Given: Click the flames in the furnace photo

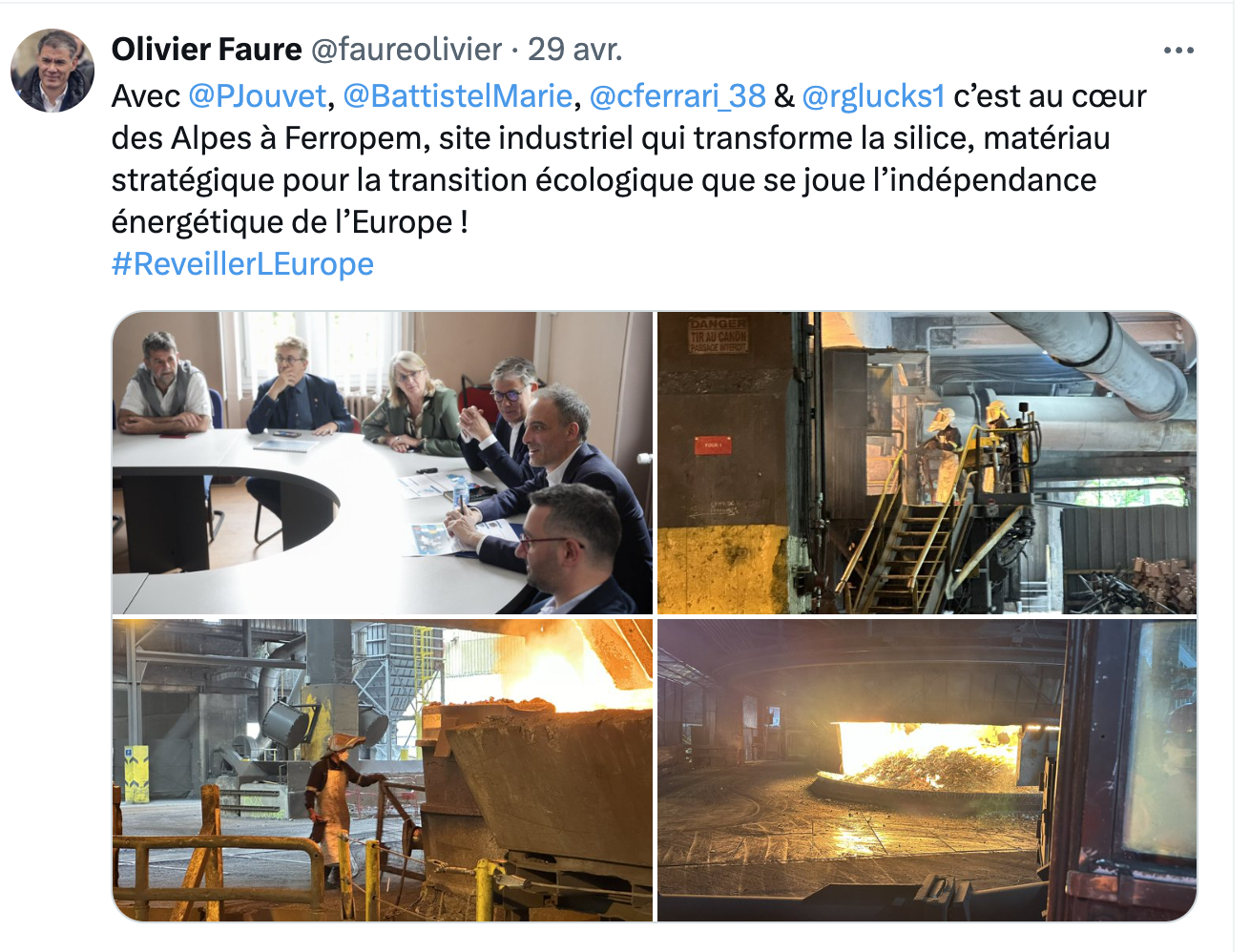Looking at the screenshot, I should pyautogui.click(x=930, y=758).
